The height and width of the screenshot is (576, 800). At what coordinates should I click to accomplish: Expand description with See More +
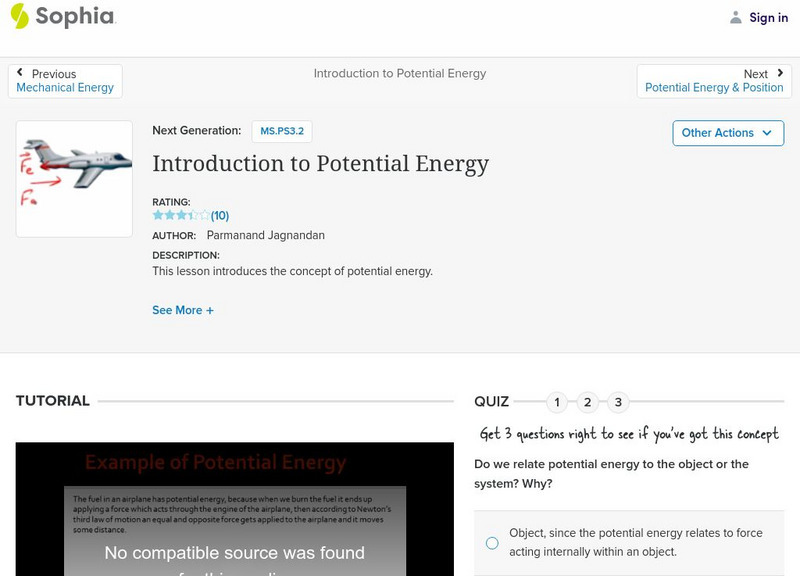(183, 310)
